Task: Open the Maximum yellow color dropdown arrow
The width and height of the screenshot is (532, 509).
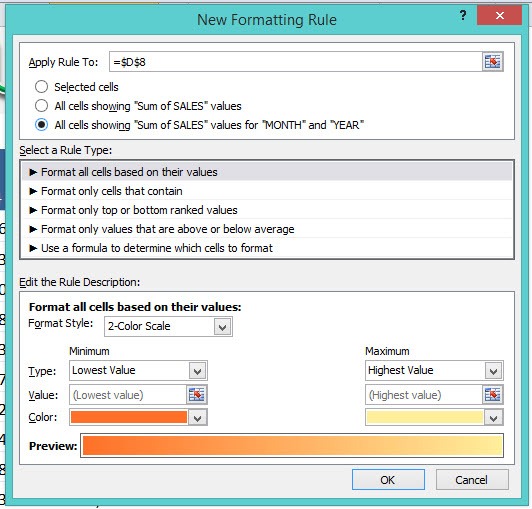Action: [493, 418]
